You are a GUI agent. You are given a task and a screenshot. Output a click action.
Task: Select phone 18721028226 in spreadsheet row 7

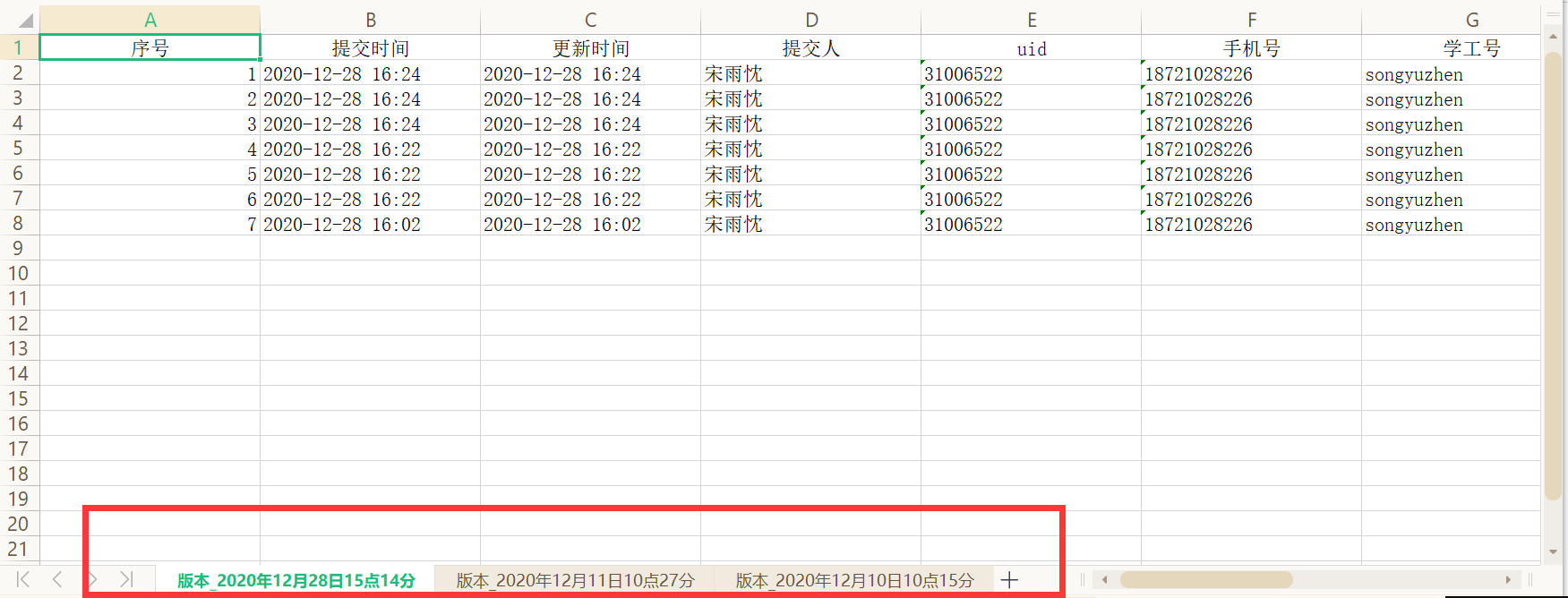click(1252, 199)
